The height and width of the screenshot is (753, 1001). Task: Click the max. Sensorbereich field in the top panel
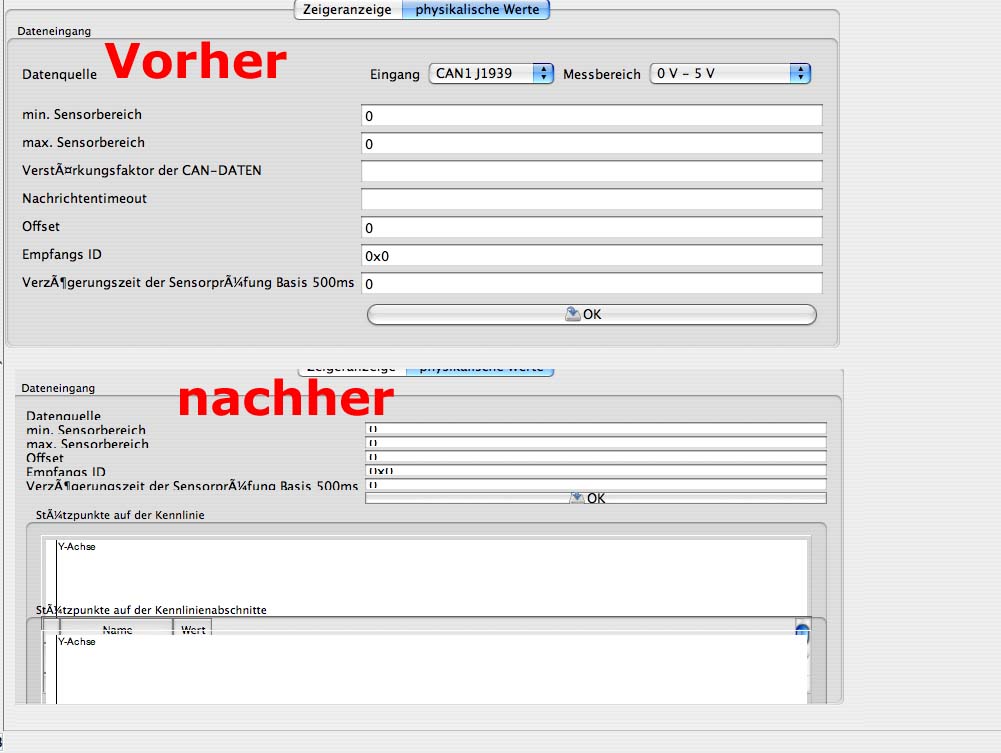(592, 144)
